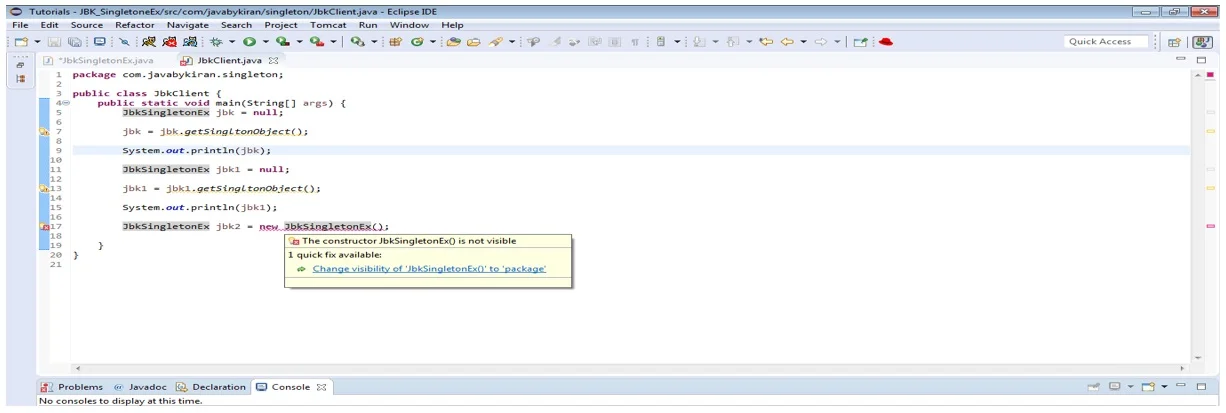Open the Run launch dropdown arrow
The width and height of the screenshot is (1226, 413).
tap(265, 42)
